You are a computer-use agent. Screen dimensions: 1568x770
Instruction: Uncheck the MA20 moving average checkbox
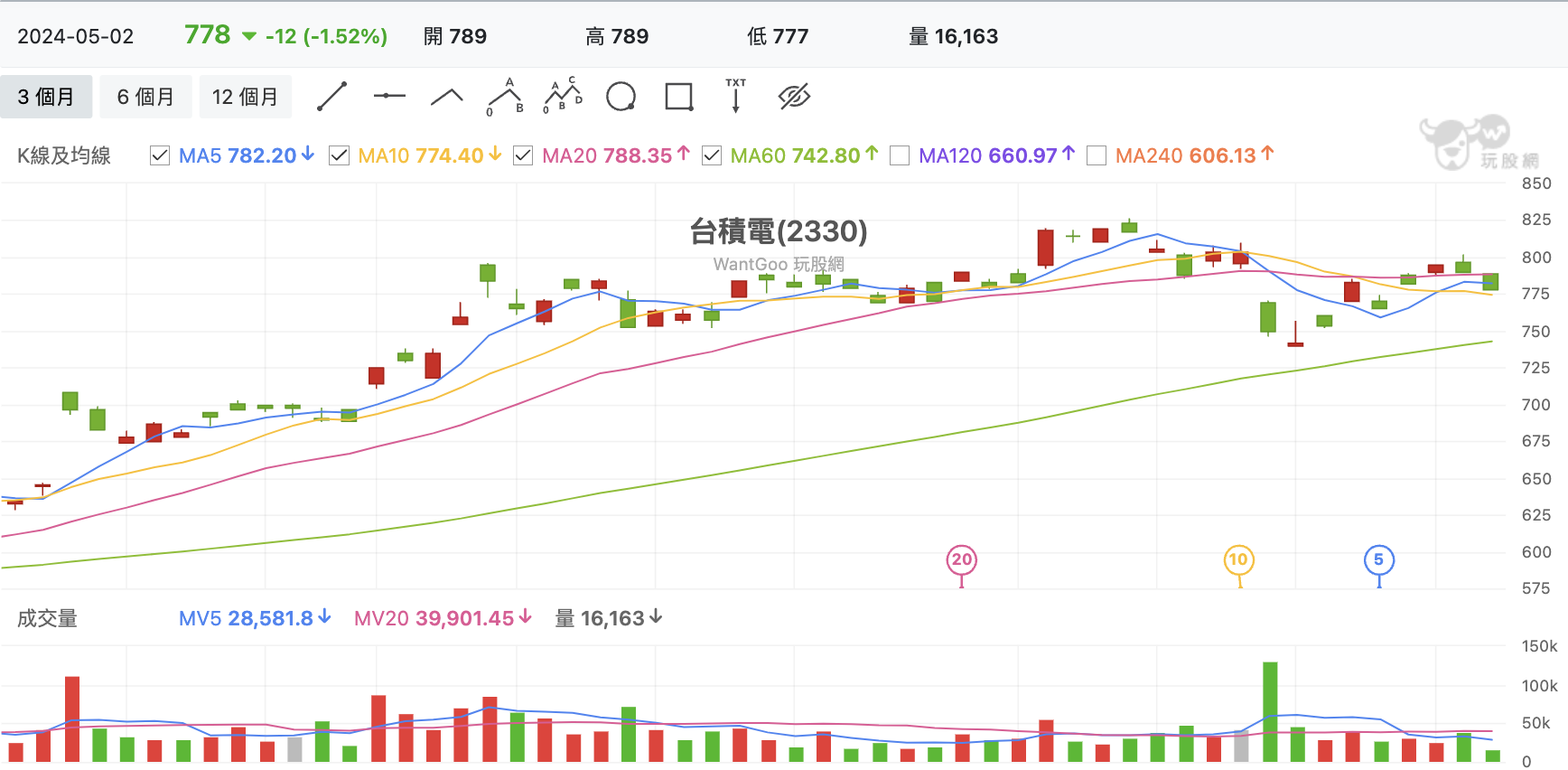(523, 155)
